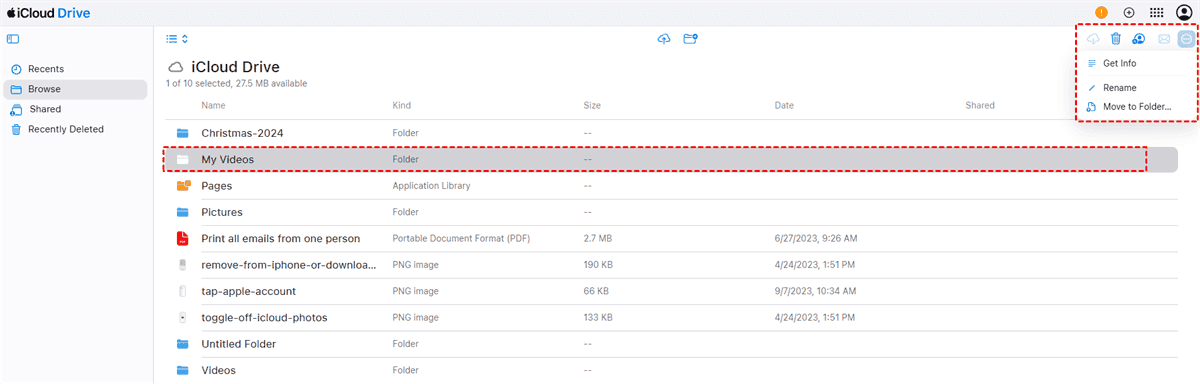The width and height of the screenshot is (1200, 384).
Task: Sort by the Kind column header
Action: 401,105
